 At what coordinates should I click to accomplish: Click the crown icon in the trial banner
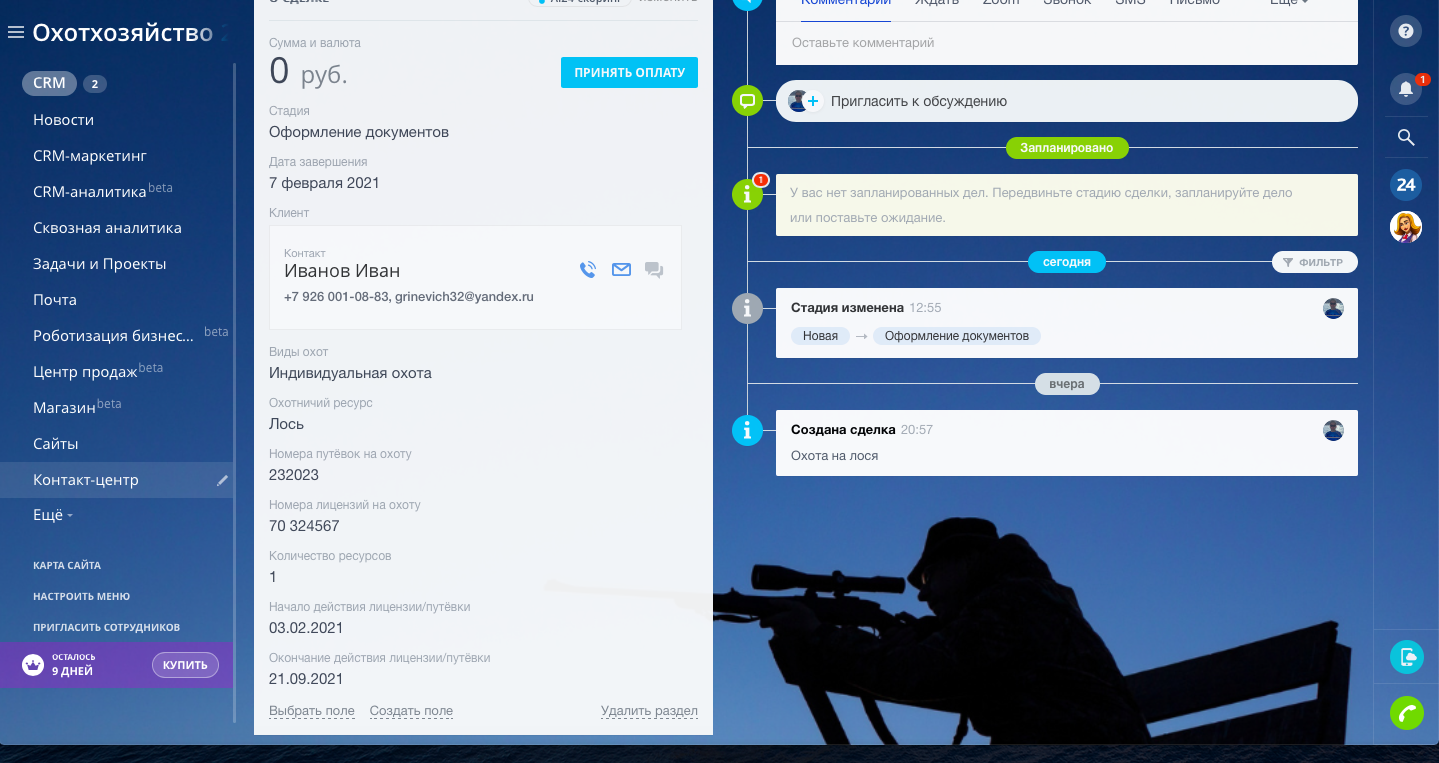tap(32, 665)
